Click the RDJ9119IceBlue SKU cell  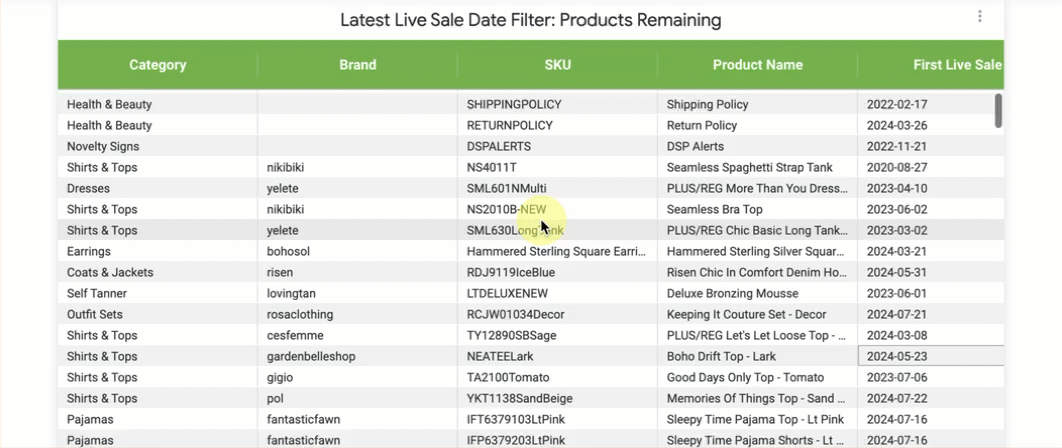coord(557,272)
